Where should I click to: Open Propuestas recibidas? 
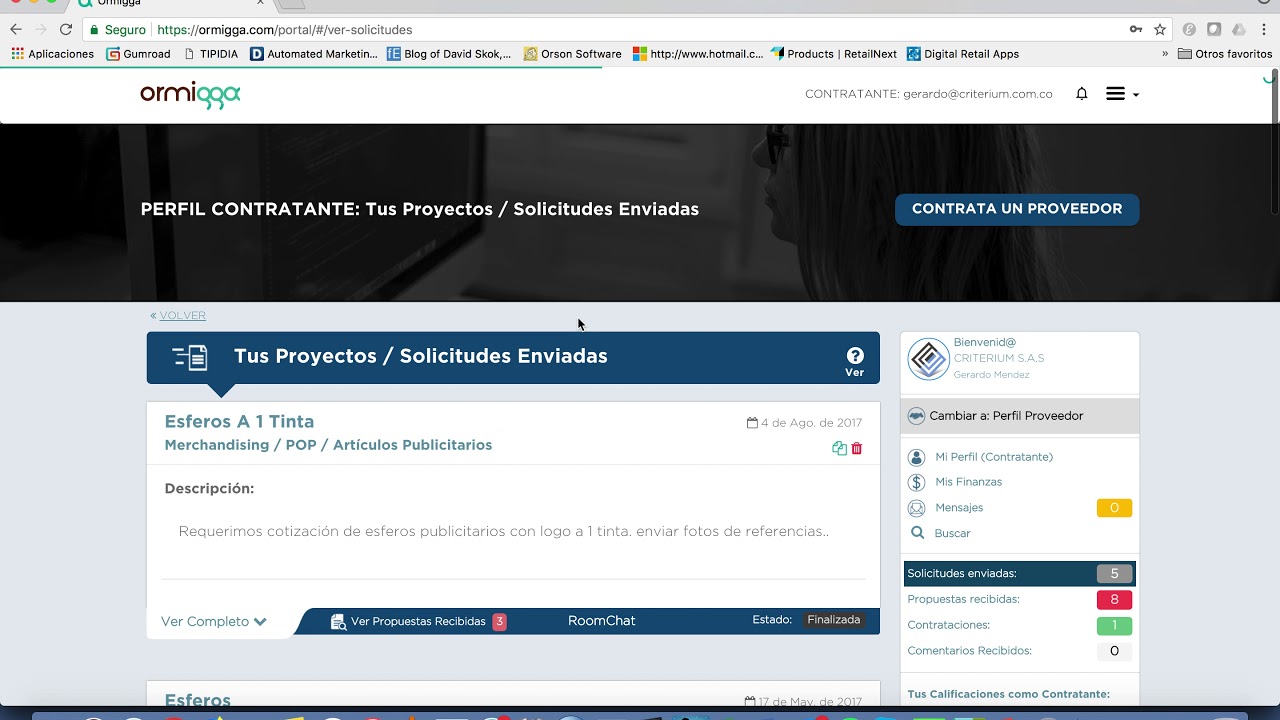point(963,599)
